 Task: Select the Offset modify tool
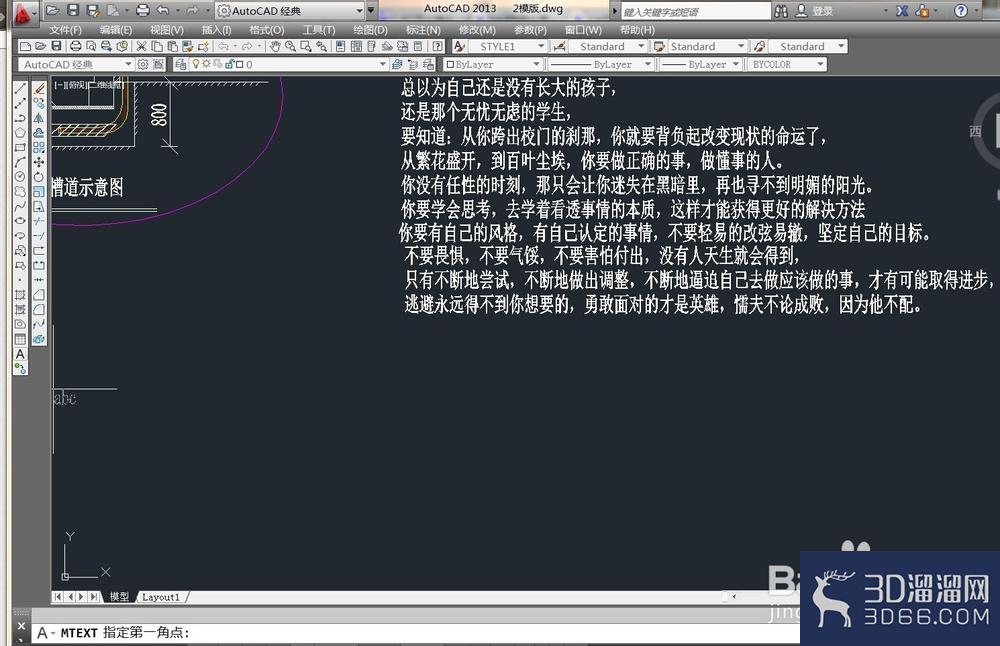point(39,133)
